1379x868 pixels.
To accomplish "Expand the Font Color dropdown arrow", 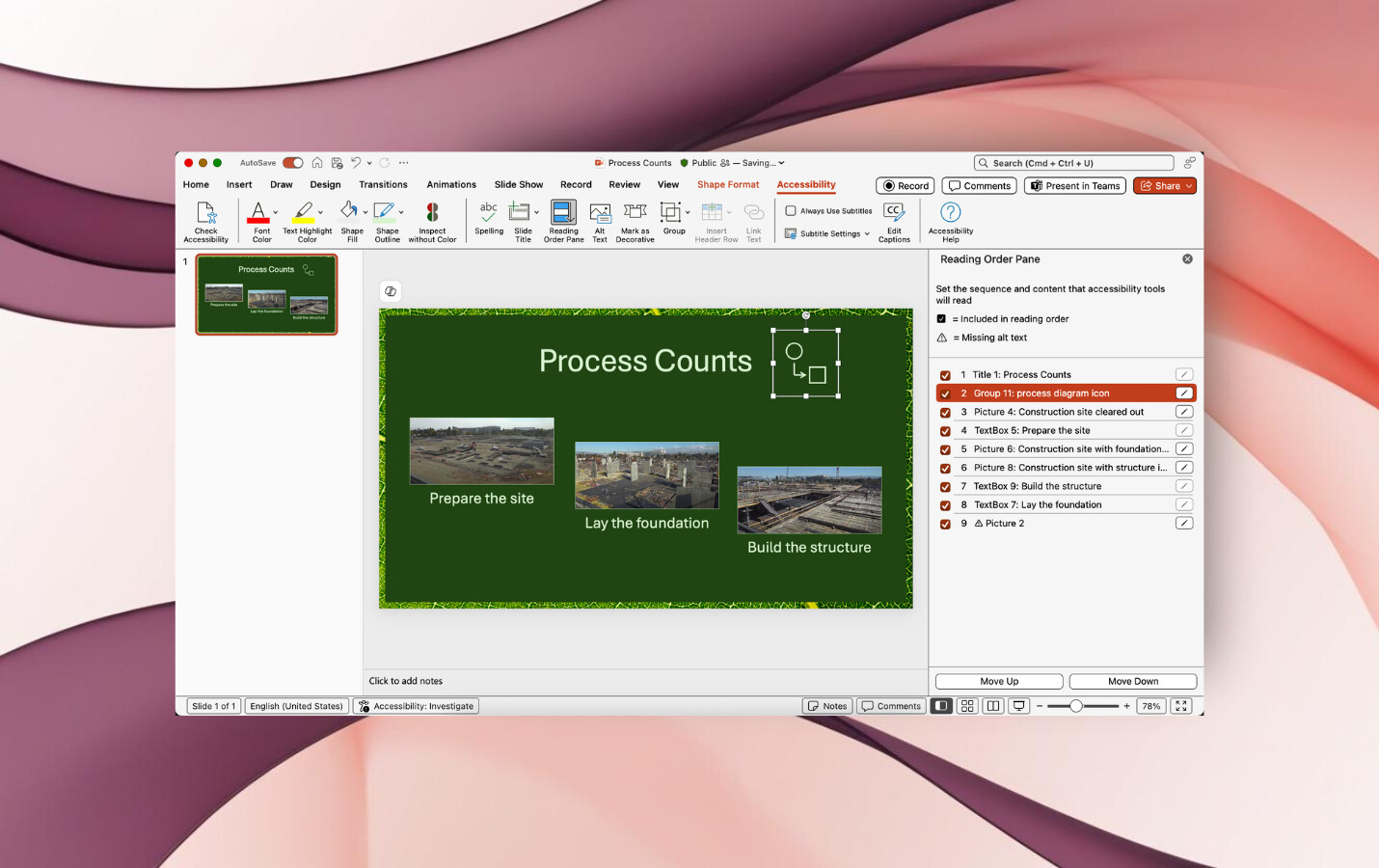I will 273,213.
